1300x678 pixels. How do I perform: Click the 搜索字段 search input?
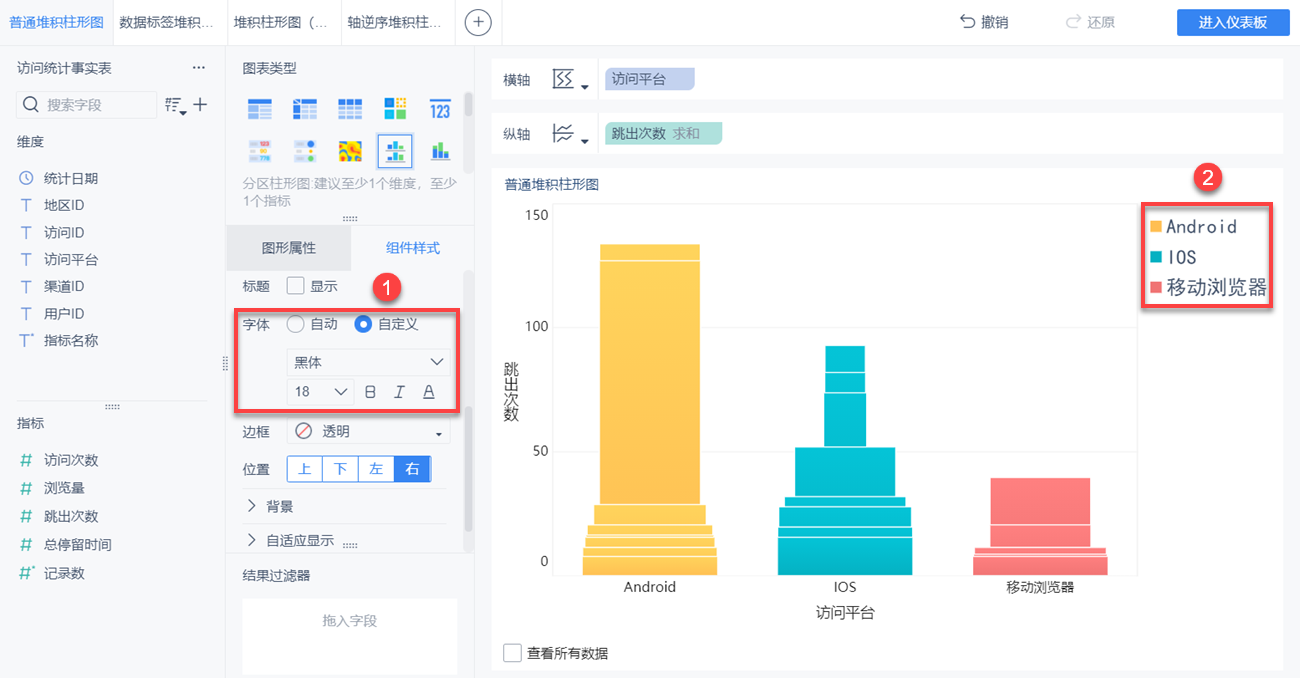[x=87, y=104]
